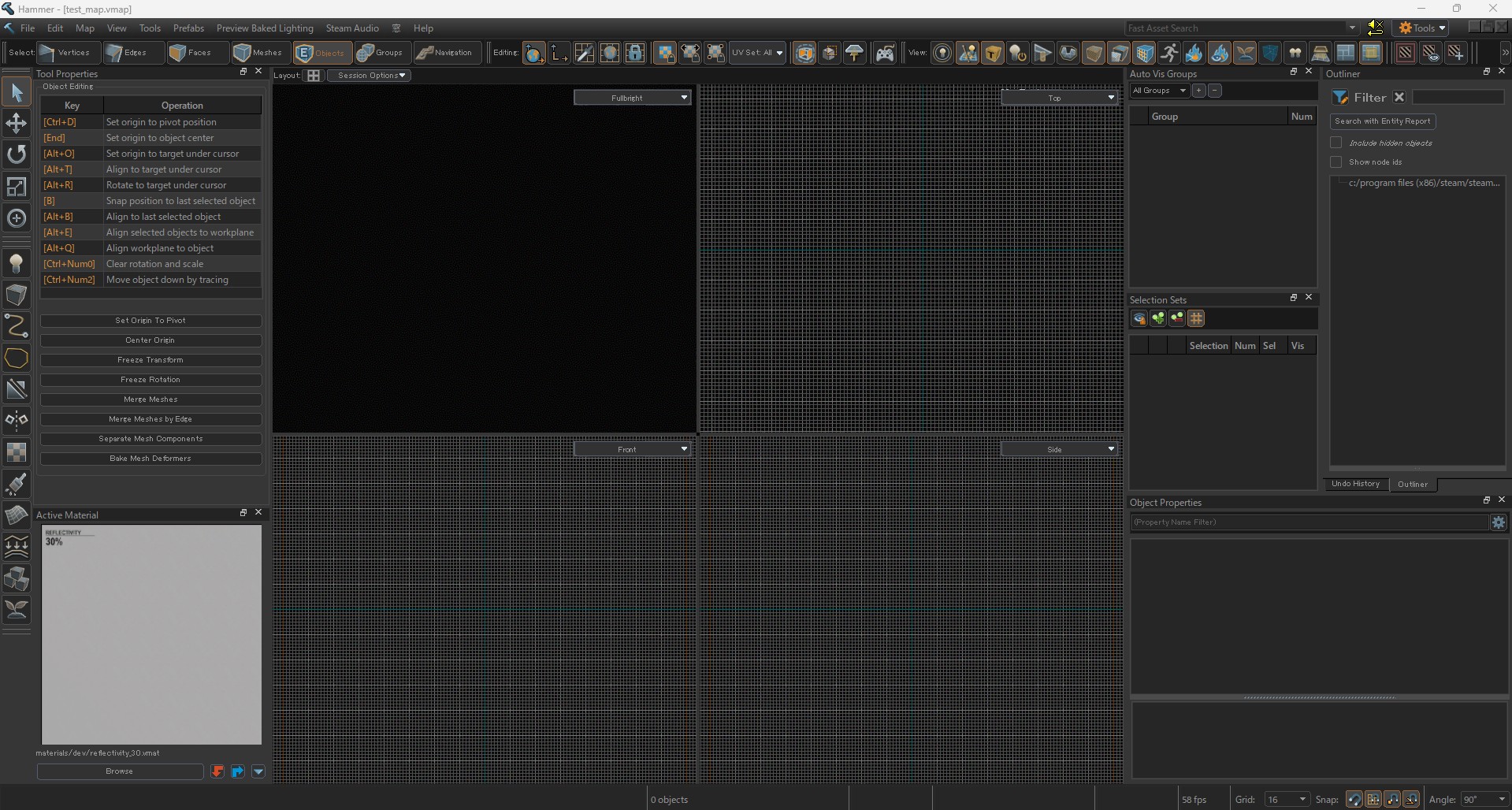Image resolution: width=1512 pixels, height=810 pixels.
Task: Click the Merge Meshes button
Action: [x=150, y=399]
